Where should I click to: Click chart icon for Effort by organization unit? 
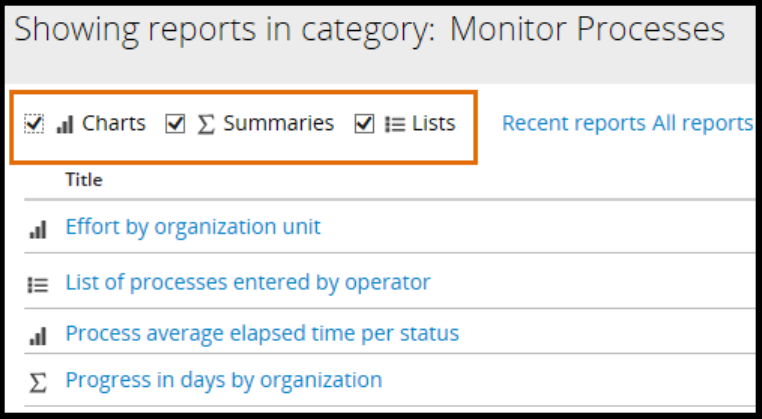click(x=38, y=229)
